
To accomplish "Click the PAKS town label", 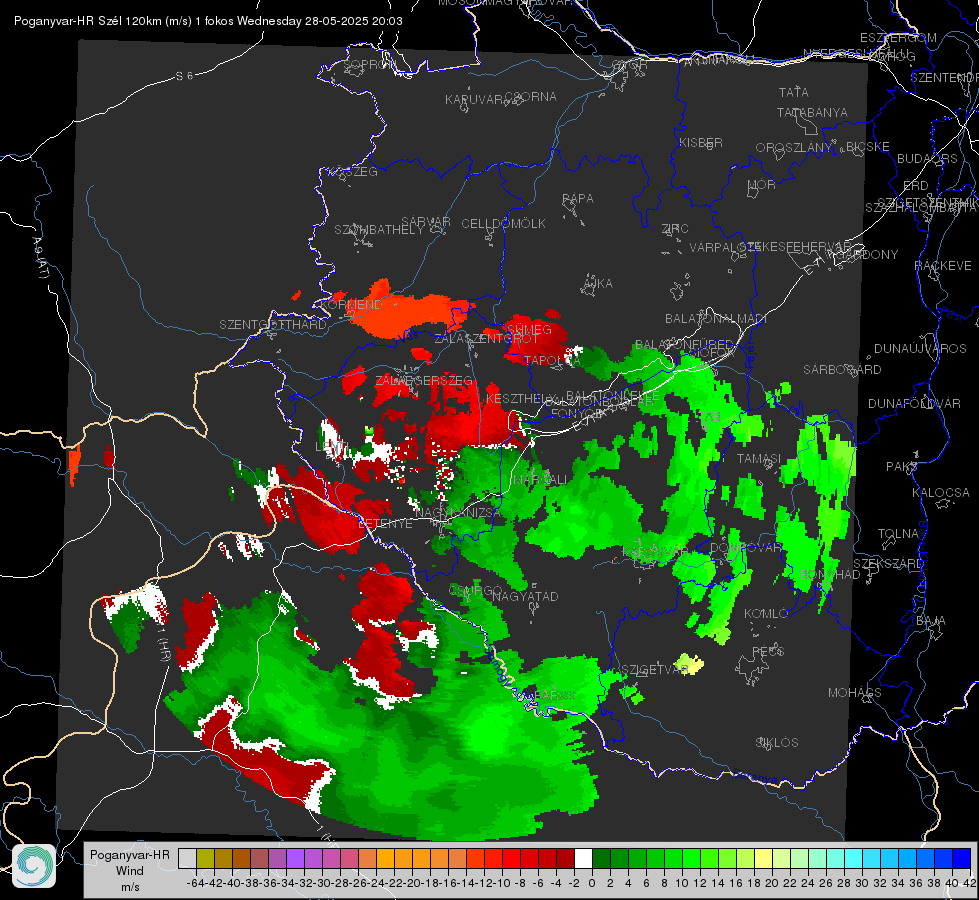I will coord(902,467).
